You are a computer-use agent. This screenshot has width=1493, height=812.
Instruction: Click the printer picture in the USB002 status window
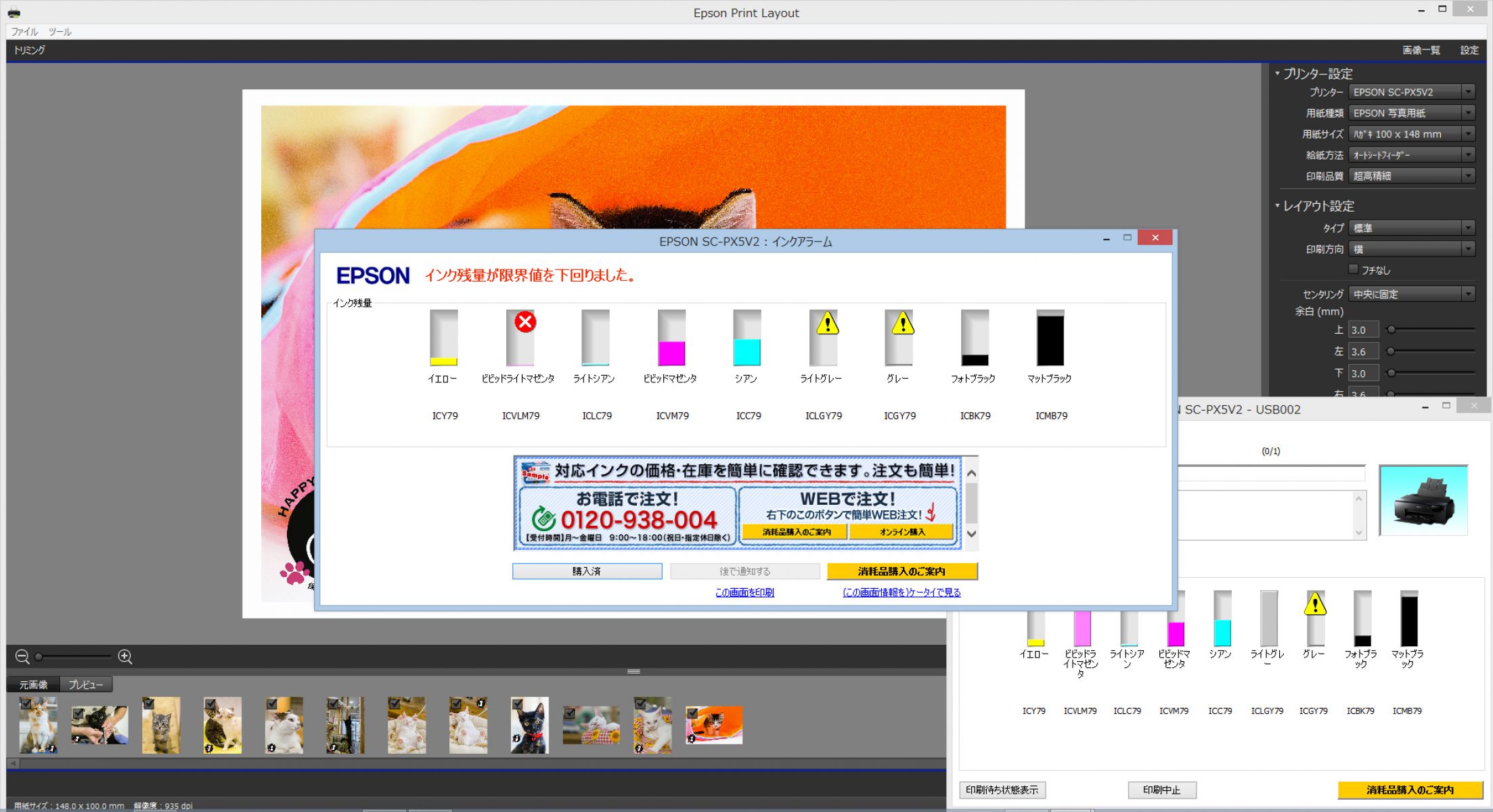(1423, 500)
